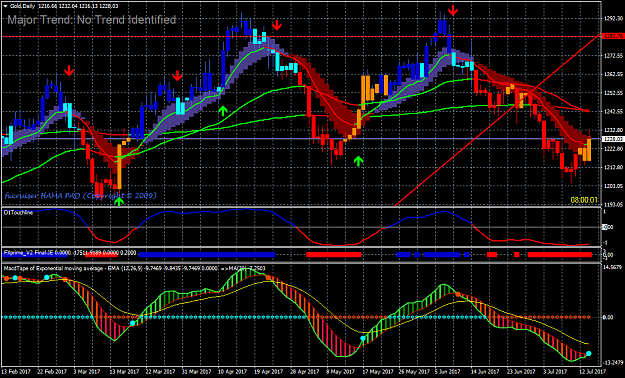Click the orange MACD signal dot near 5 Jun
This screenshot has width=625, height=378.
[458, 294]
